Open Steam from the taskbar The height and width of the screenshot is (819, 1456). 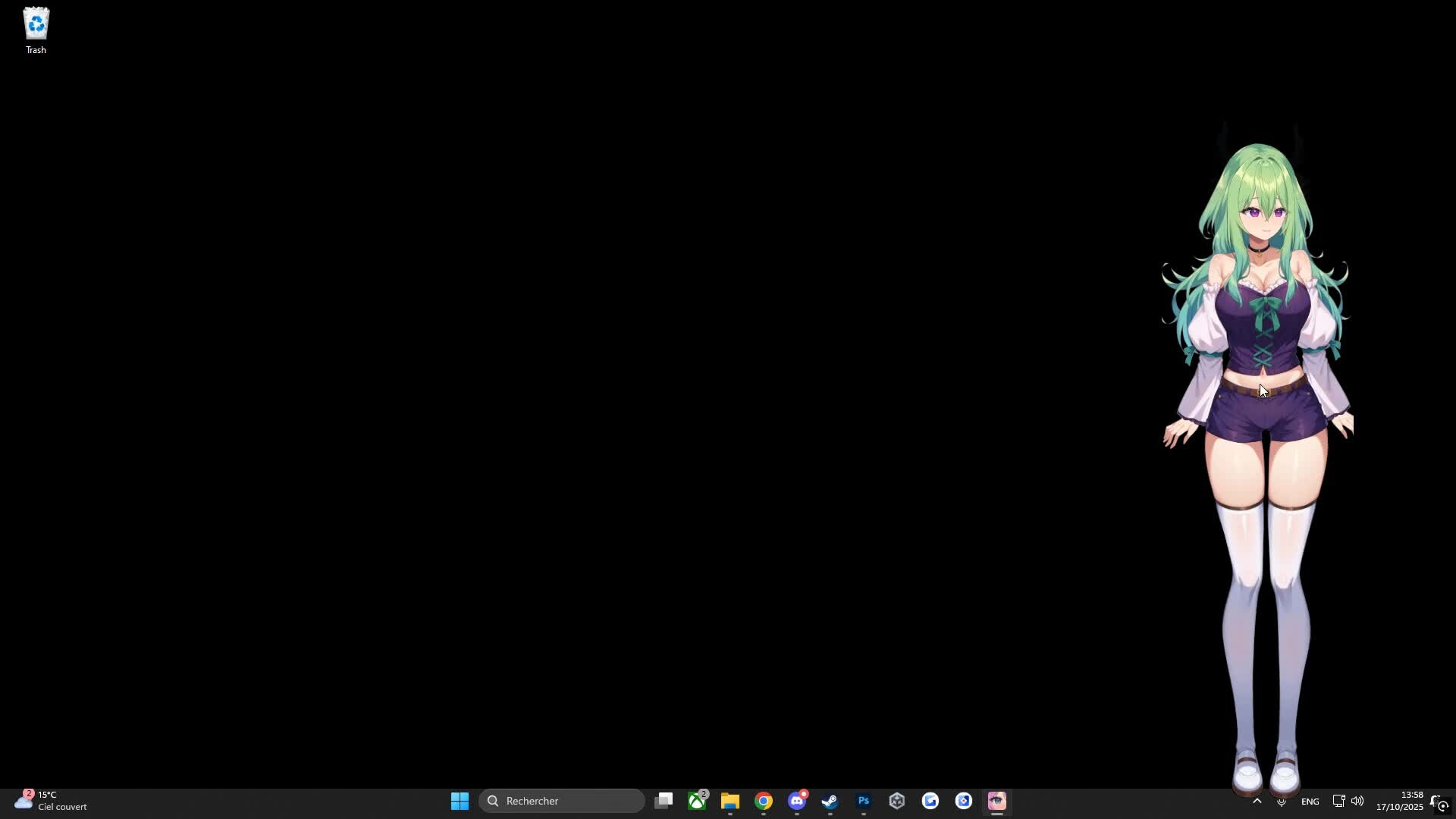(x=830, y=801)
